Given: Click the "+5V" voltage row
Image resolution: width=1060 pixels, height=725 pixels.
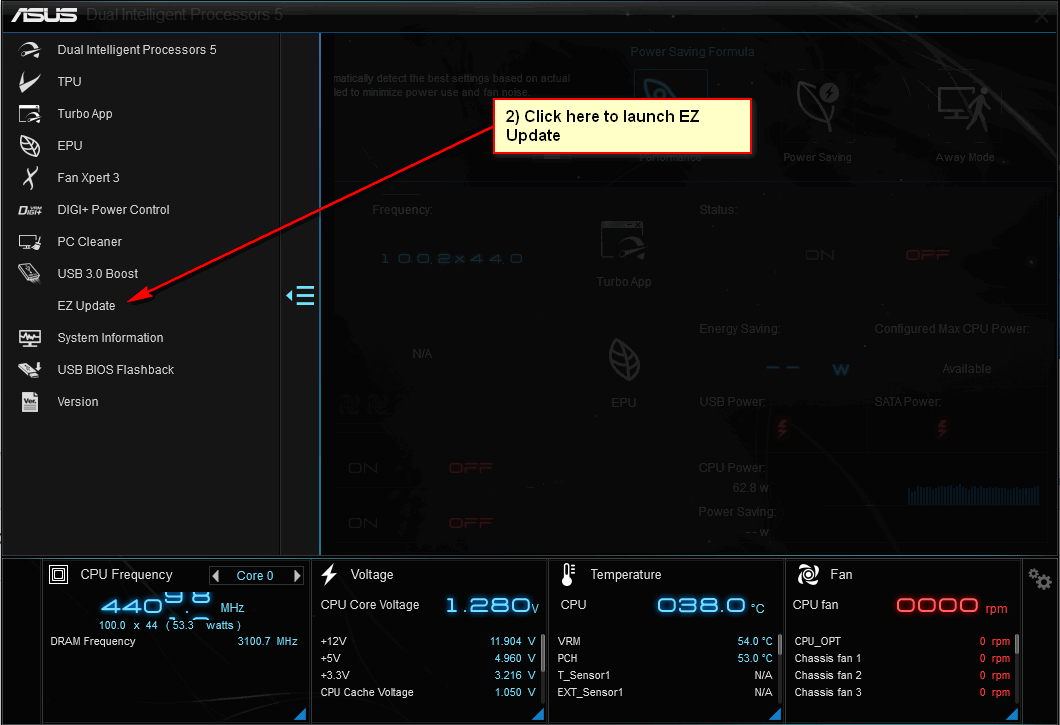Looking at the screenshot, I should click(x=428, y=658).
